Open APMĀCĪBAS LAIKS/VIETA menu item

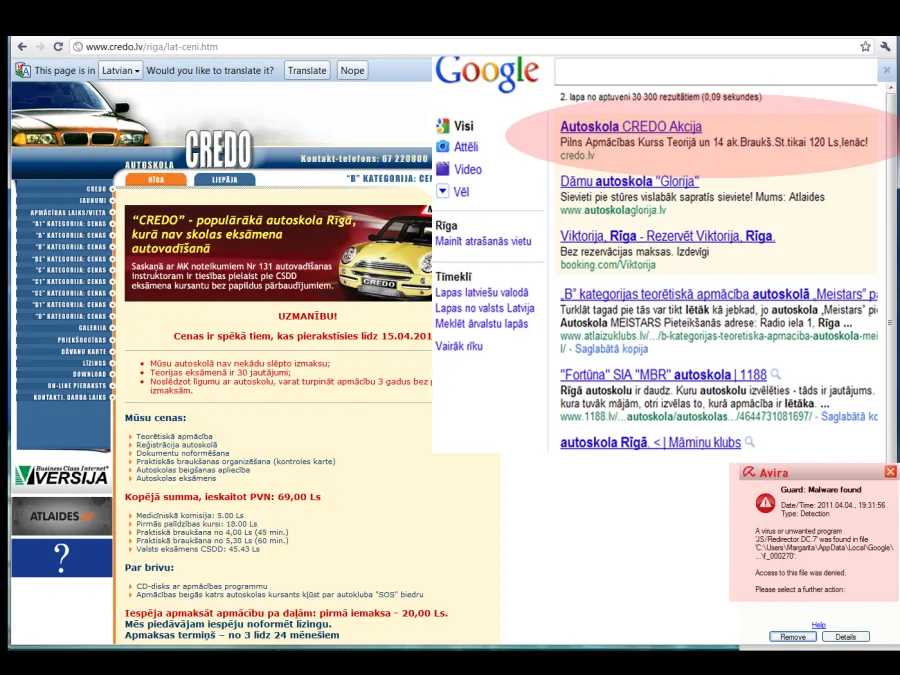tap(68, 212)
